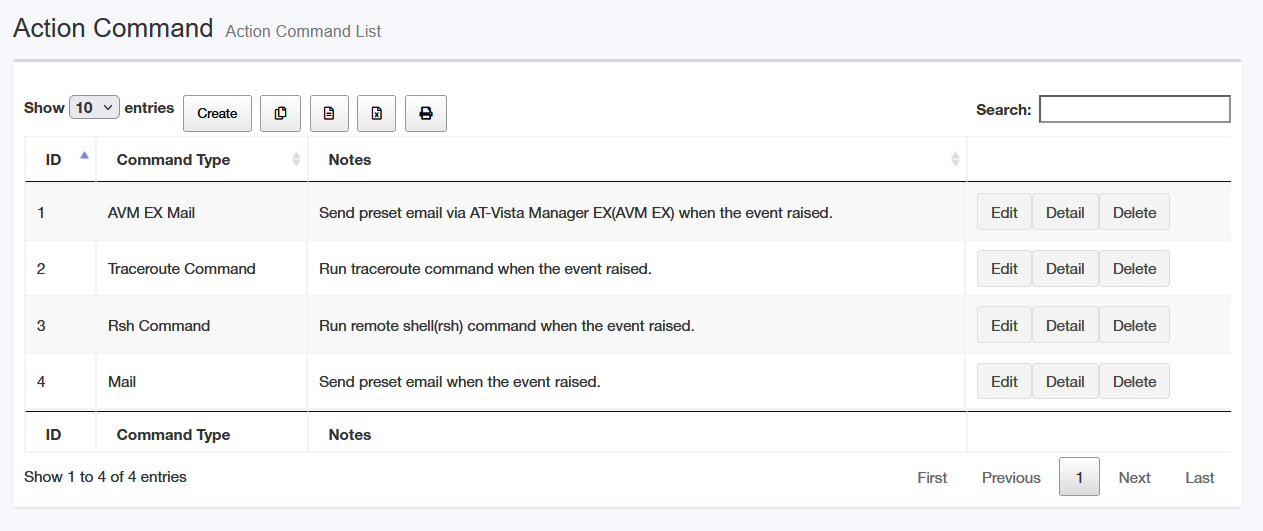This screenshot has height=531, width=1263.
Task: Open Detail for Rsh Command
Action: [1065, 326]
